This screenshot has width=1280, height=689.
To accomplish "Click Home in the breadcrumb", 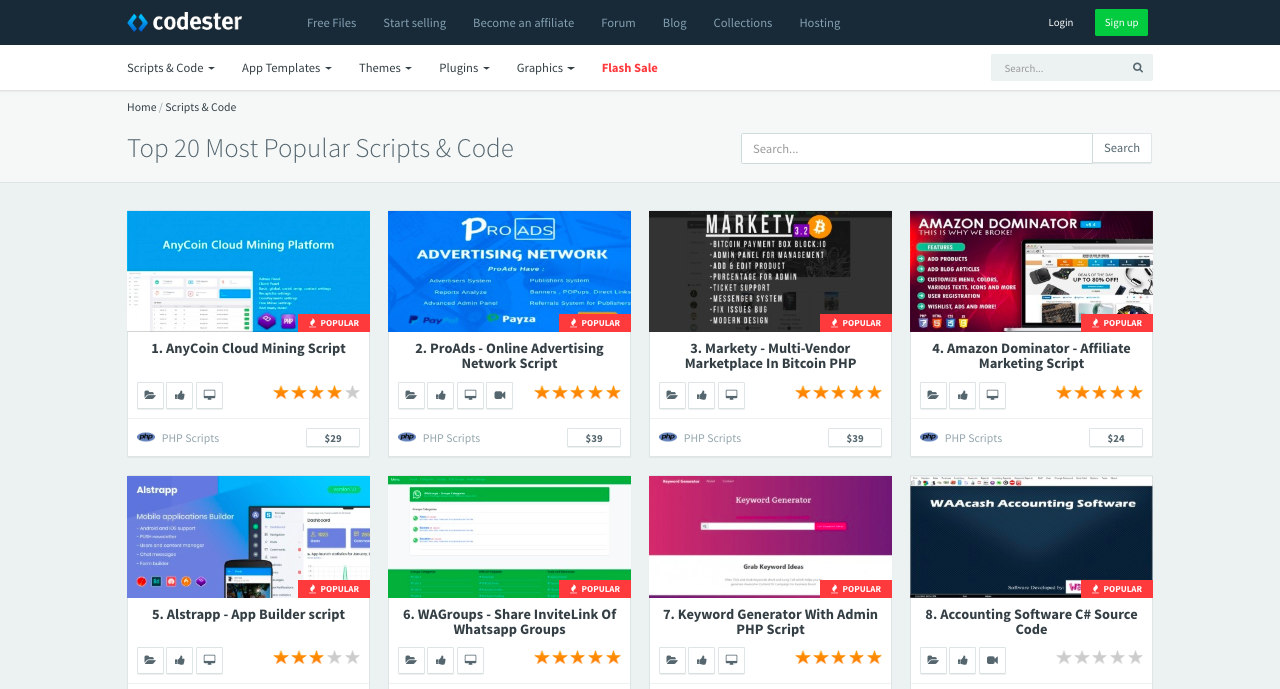I will coord(142,107).
